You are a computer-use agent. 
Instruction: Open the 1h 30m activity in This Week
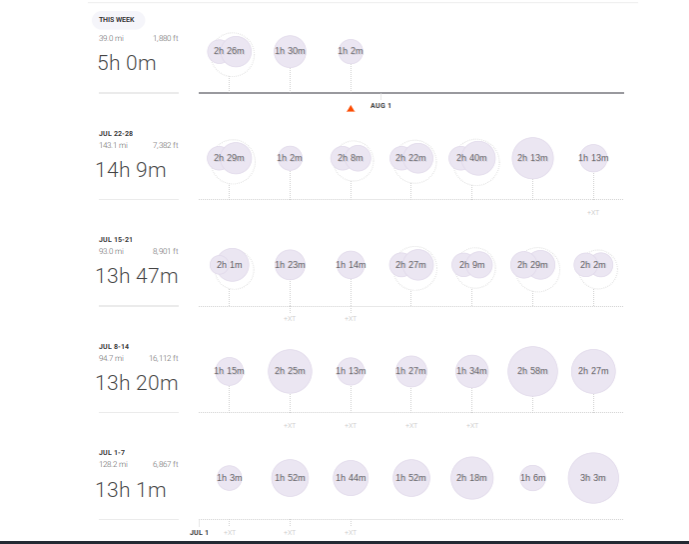[x=290, y=51]
